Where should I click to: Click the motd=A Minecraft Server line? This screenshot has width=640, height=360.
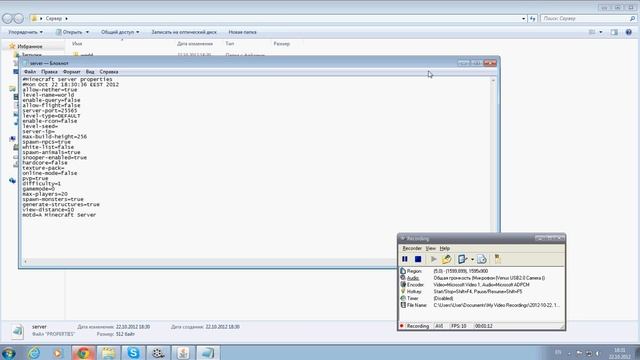pyautogui.click(x=59, y=215)
